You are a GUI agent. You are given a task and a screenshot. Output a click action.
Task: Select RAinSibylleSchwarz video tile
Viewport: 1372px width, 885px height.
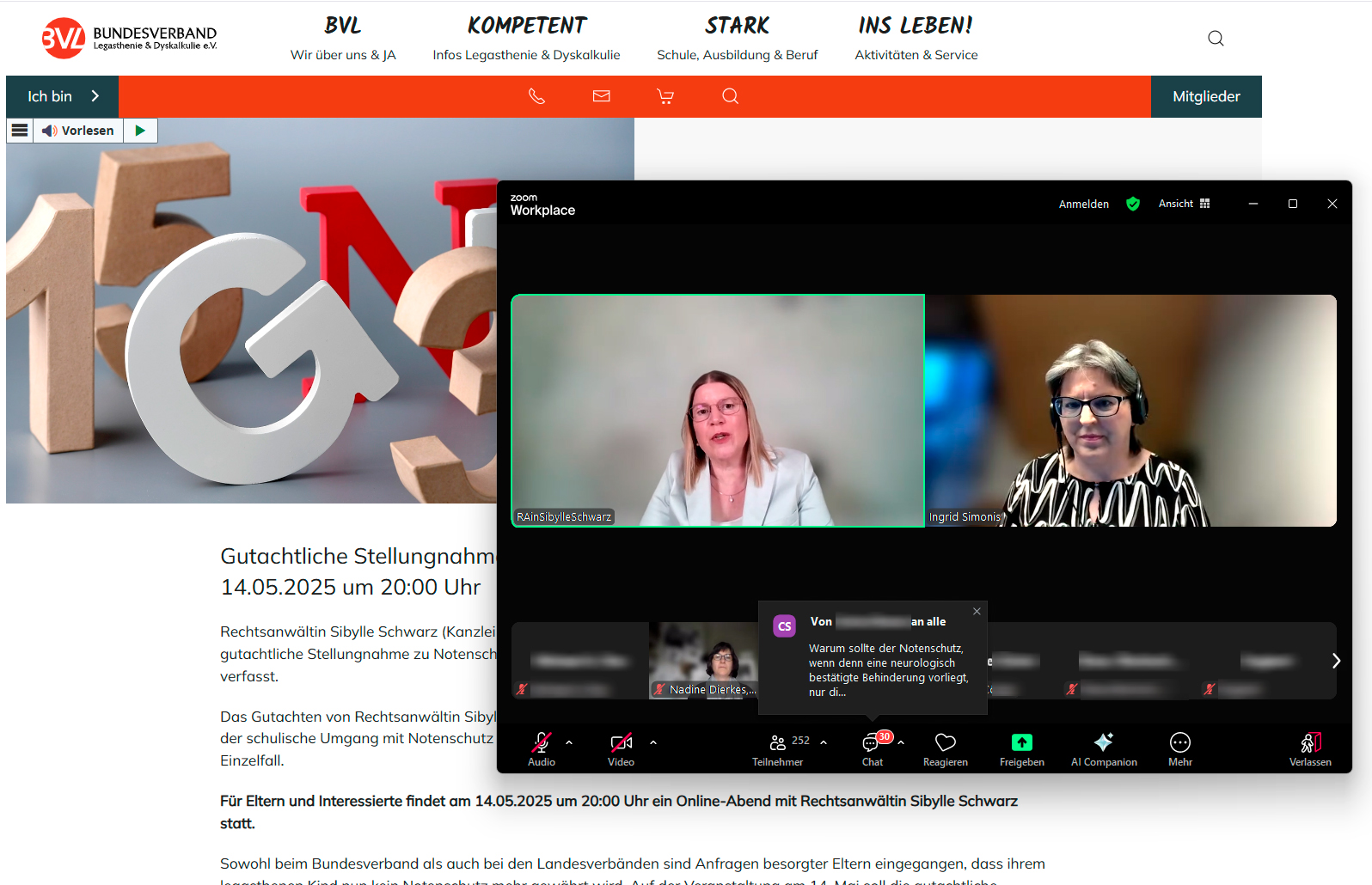point(718,411)
